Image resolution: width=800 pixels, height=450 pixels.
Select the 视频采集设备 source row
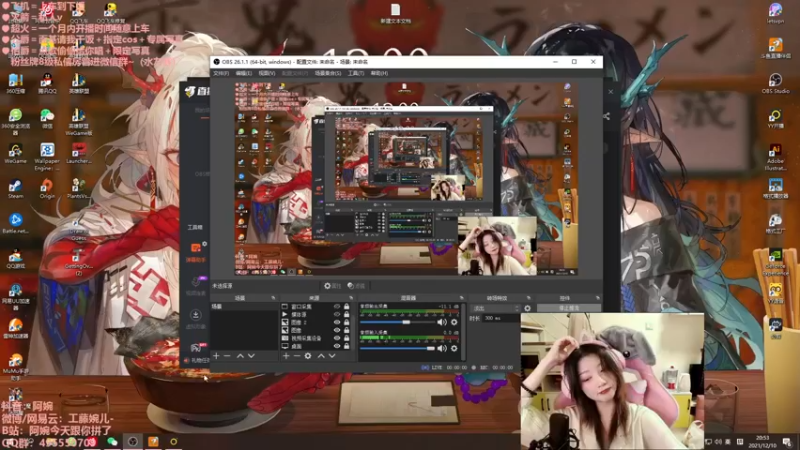(315, 338)
